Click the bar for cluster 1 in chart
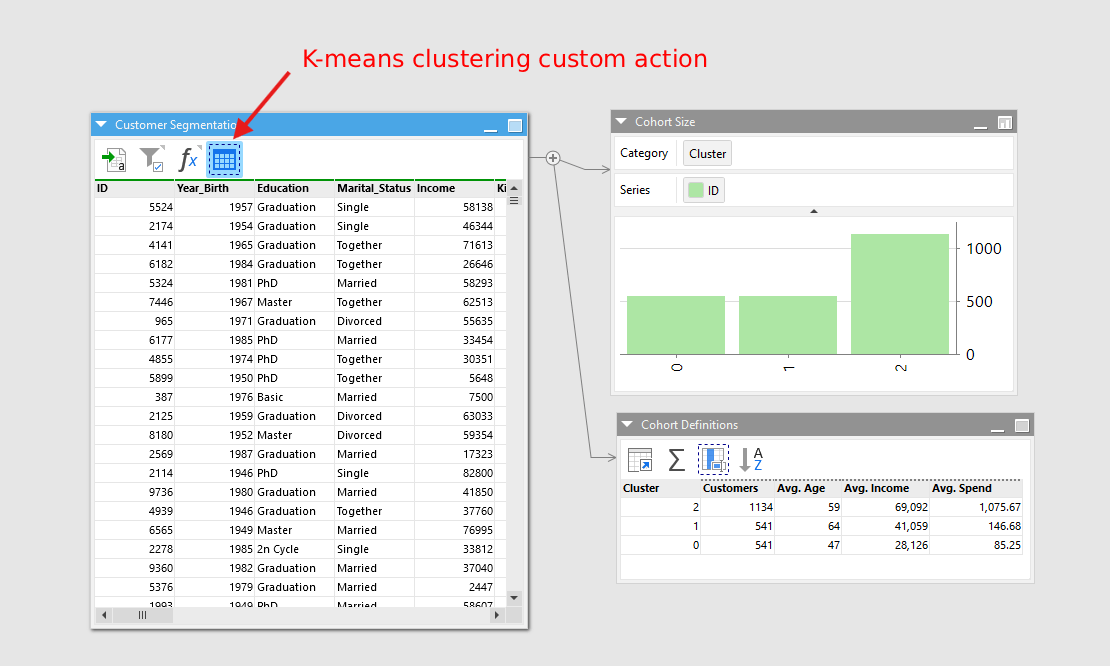The height and width of the screenshot is (666, 1110). click(x=788, y=325)
